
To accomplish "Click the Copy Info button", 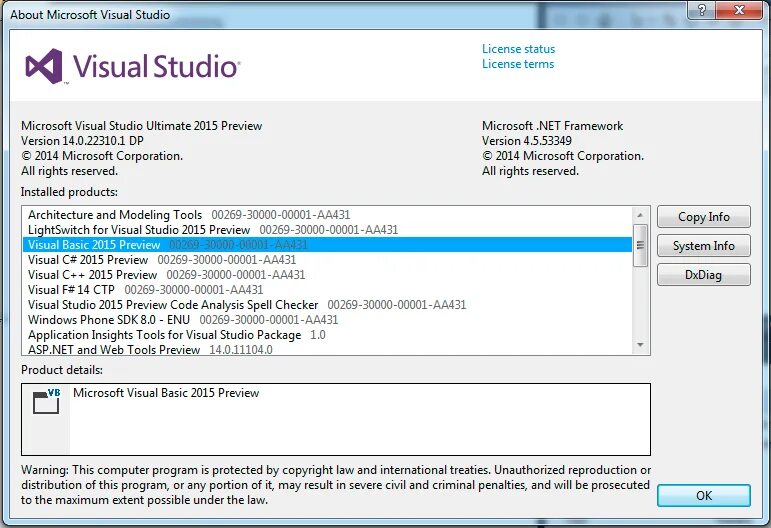I will click(704, 217).
